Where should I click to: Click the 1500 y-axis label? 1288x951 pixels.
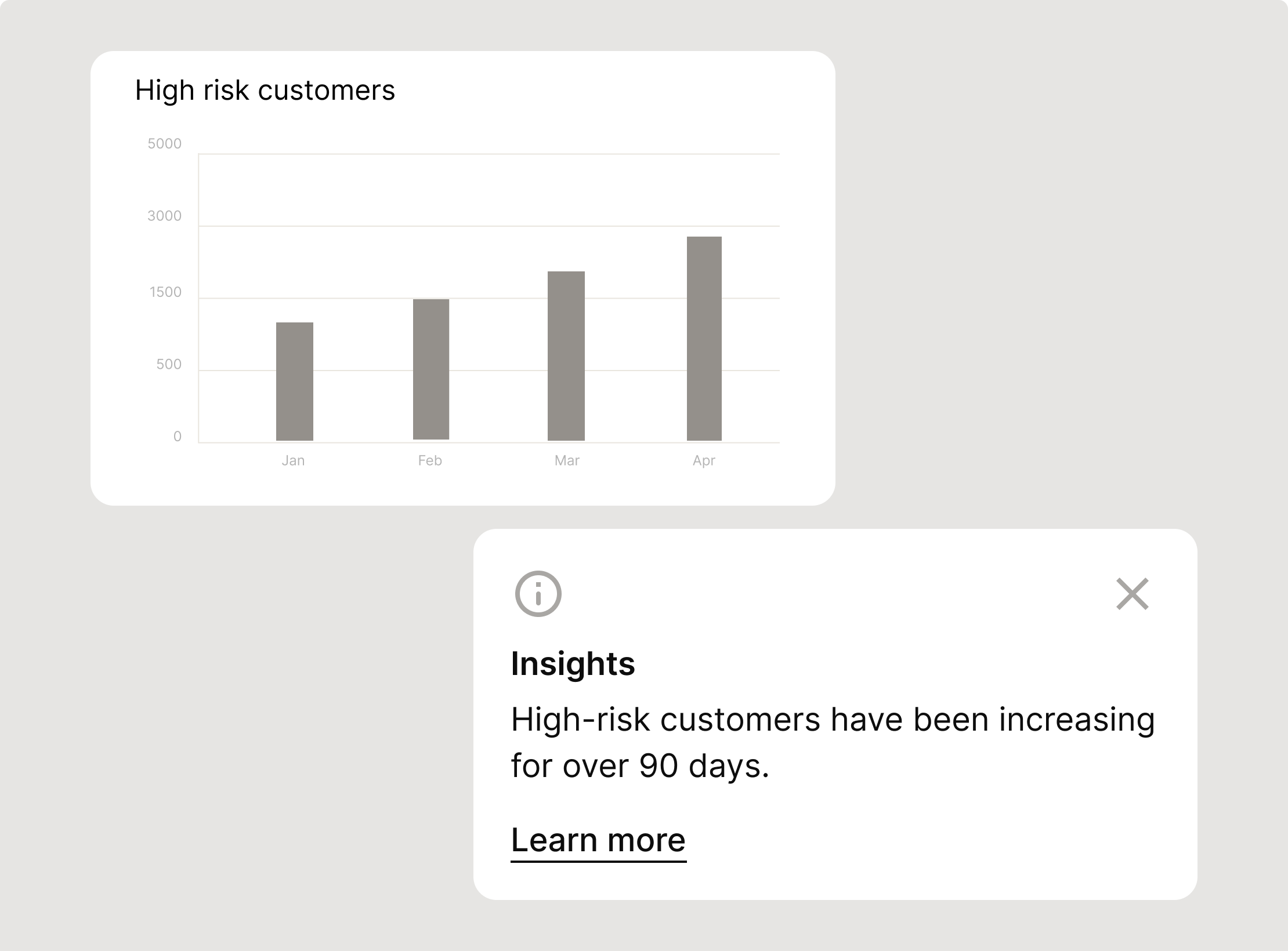point(166,292)
